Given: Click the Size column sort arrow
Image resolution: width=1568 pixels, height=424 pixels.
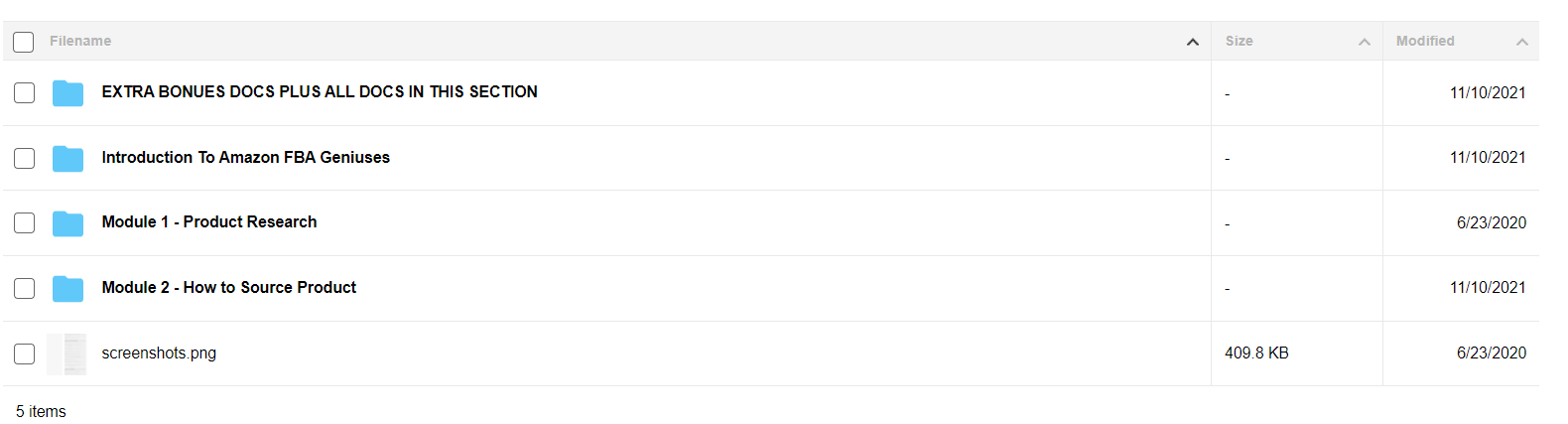Looking at the screenshot, I should [1365, 42].
